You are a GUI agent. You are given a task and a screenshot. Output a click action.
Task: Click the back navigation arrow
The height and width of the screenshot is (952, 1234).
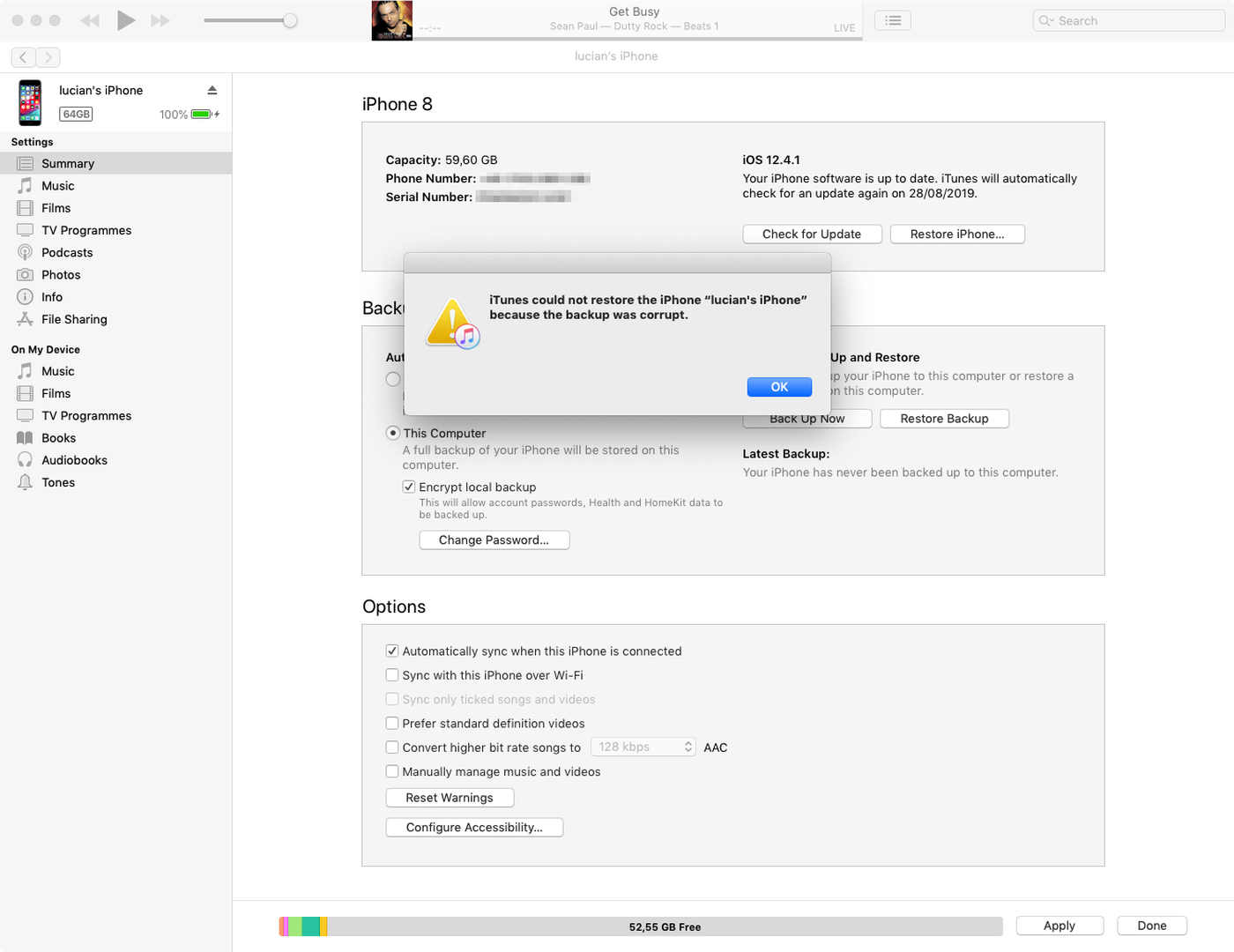(24, 57)
